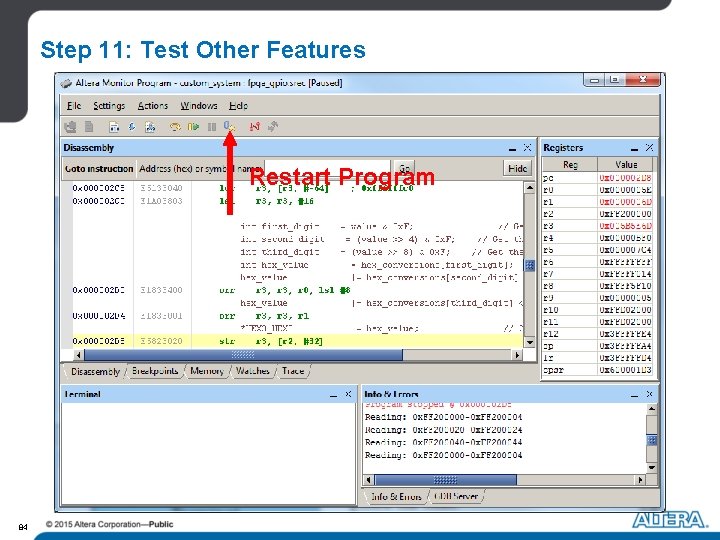This screenshot has height=540, width=720.
Task: Open the File menu
Action: (x=73, y=106)
